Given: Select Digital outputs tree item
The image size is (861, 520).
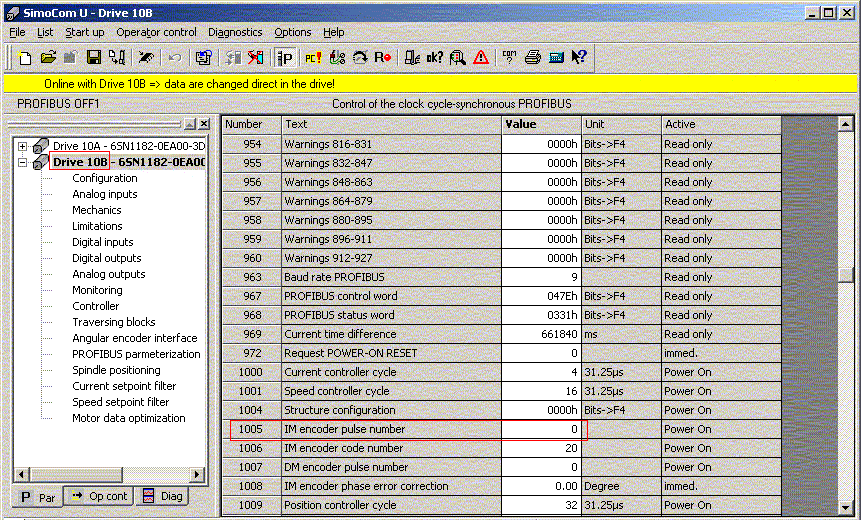Looking at the screenshot, I should coord(107,258).
